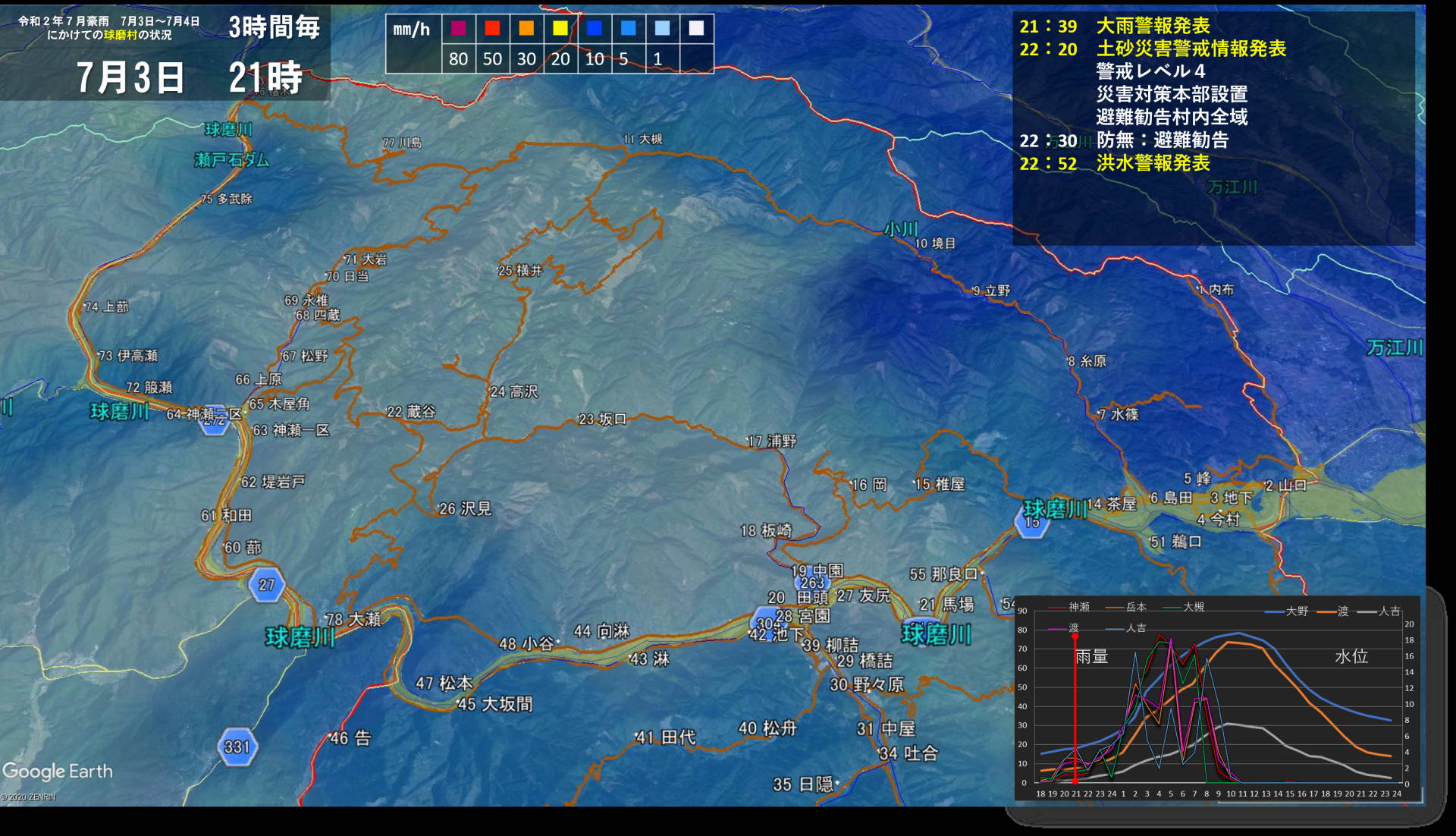1456x836 pixels.
Task: Click the 水位 label in the chart
Action: 1351,656
